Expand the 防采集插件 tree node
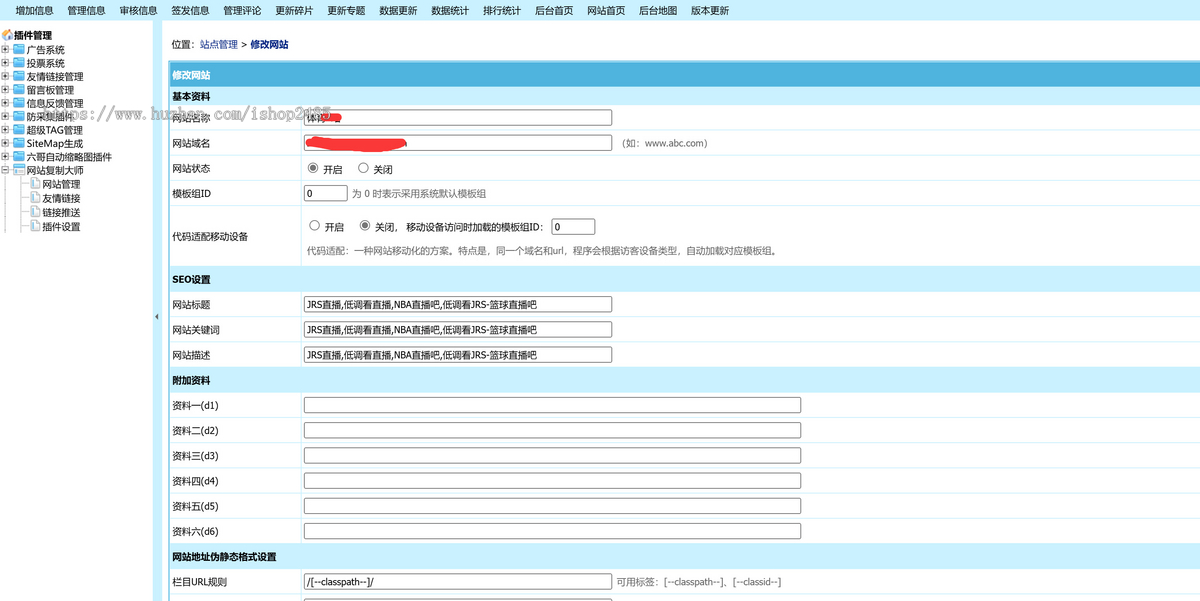1200x601 pixels. tap(6, 117)
